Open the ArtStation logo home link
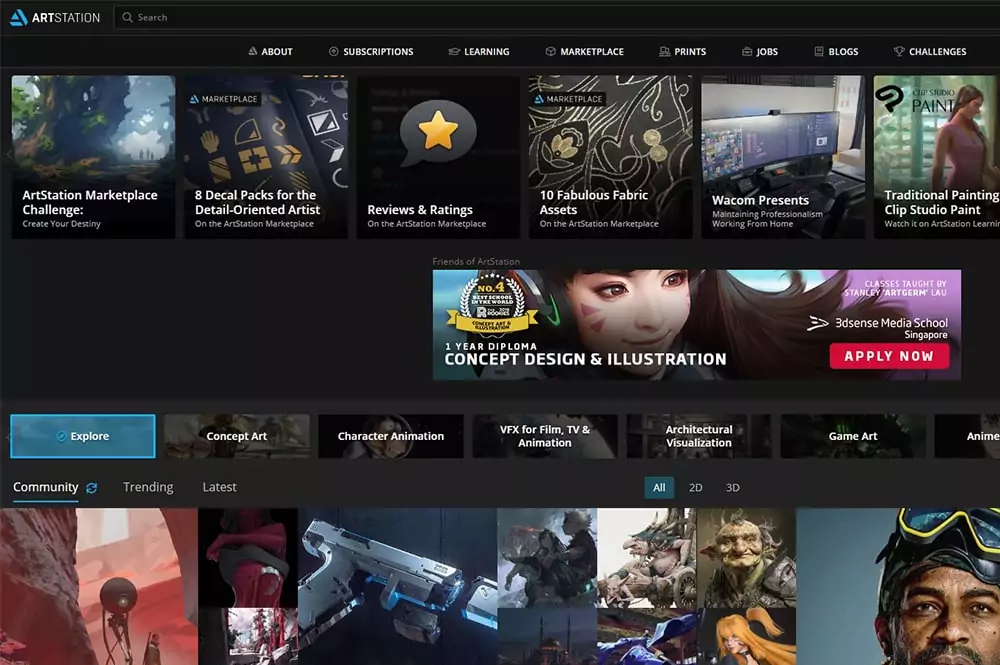Screen dimensions: 1000x665 tap(55, 17)
